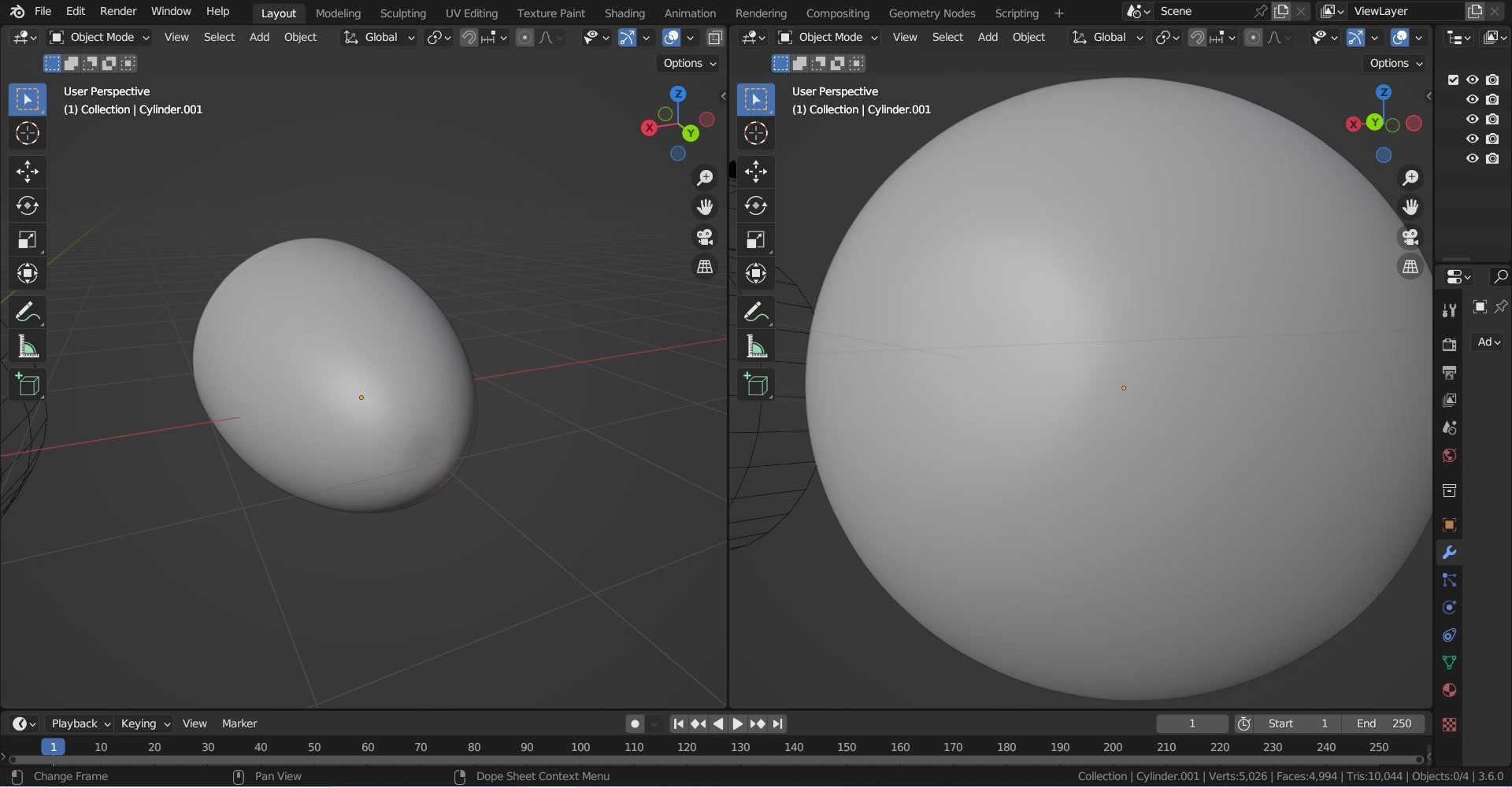The image size is (1512, 788).
Task: Open Material properties tab
Action: coord(1449,690)
